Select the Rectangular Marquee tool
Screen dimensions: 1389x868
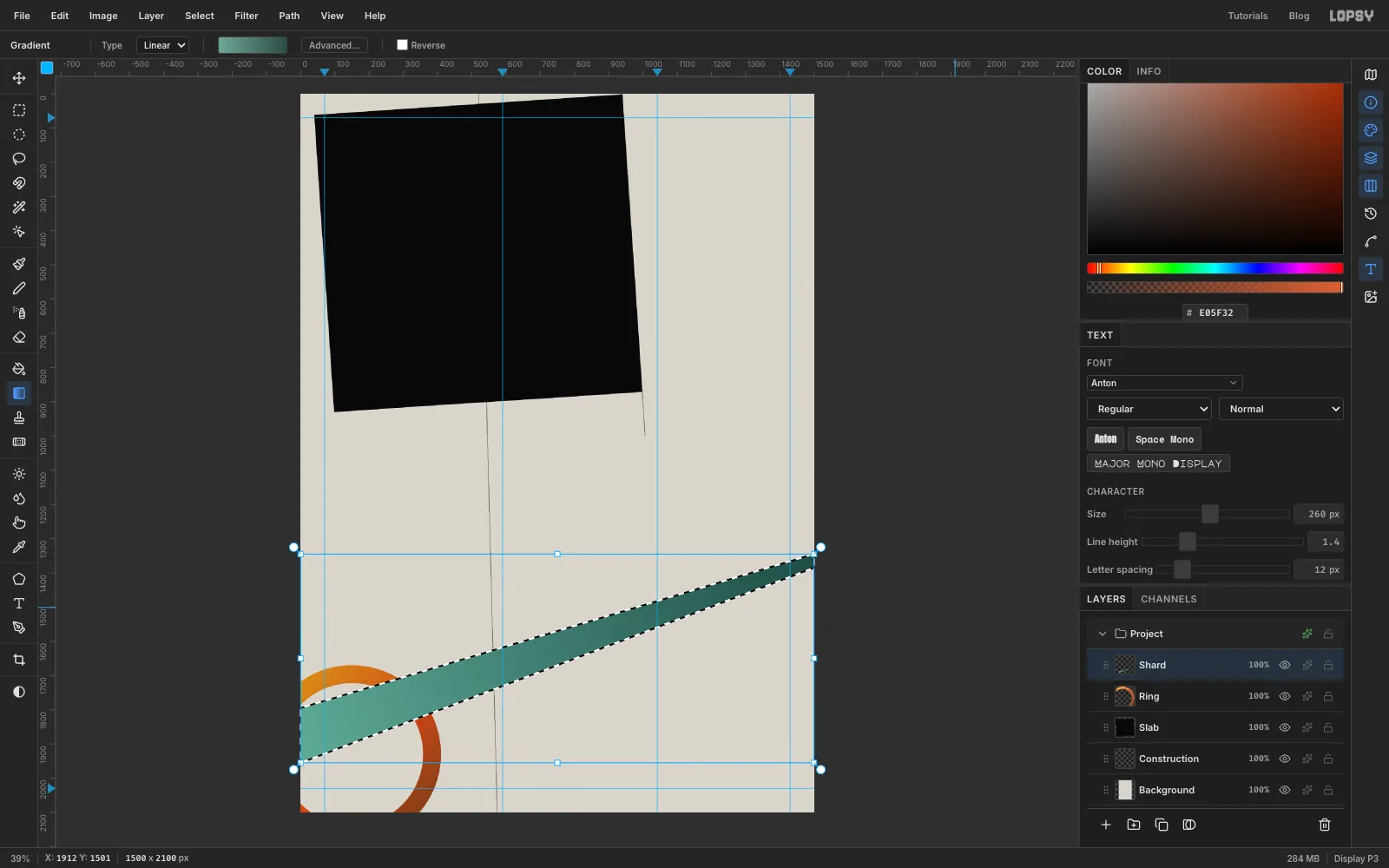(x=19, y=110)
